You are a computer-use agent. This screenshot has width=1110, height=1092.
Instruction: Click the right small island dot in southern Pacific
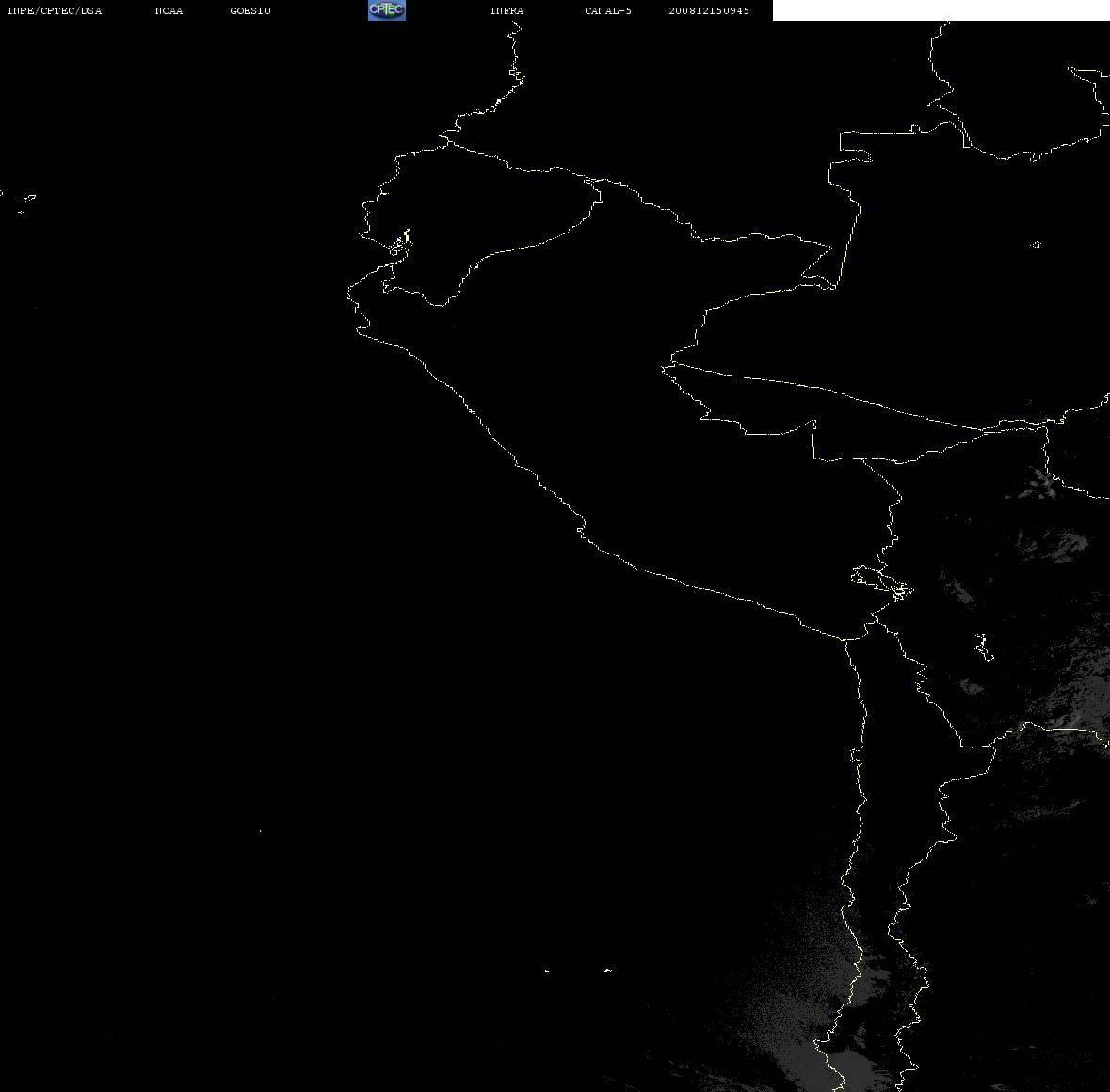pos(607,970)
